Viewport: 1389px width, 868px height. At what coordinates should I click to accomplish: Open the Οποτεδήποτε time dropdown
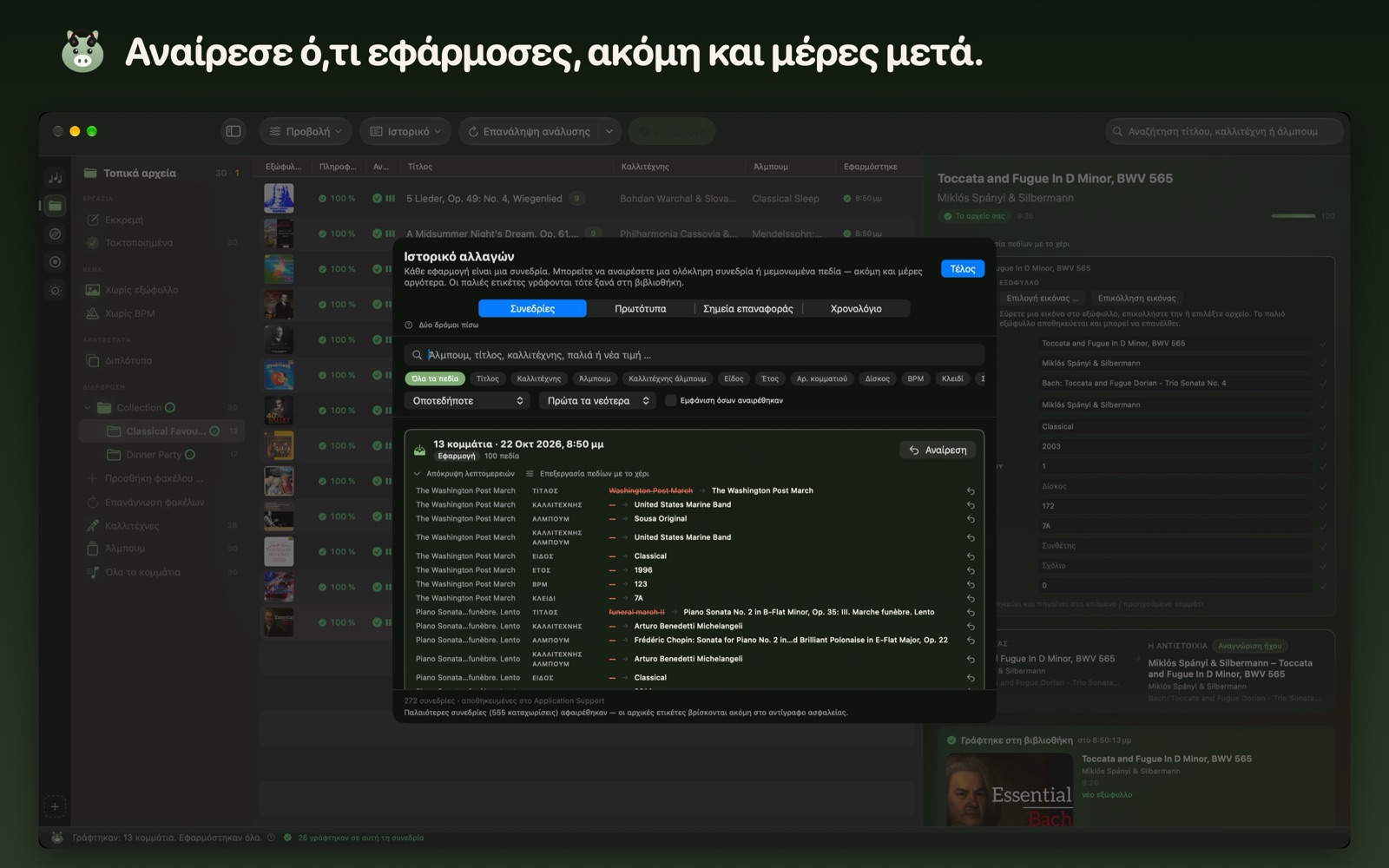(x=467, y=400)
